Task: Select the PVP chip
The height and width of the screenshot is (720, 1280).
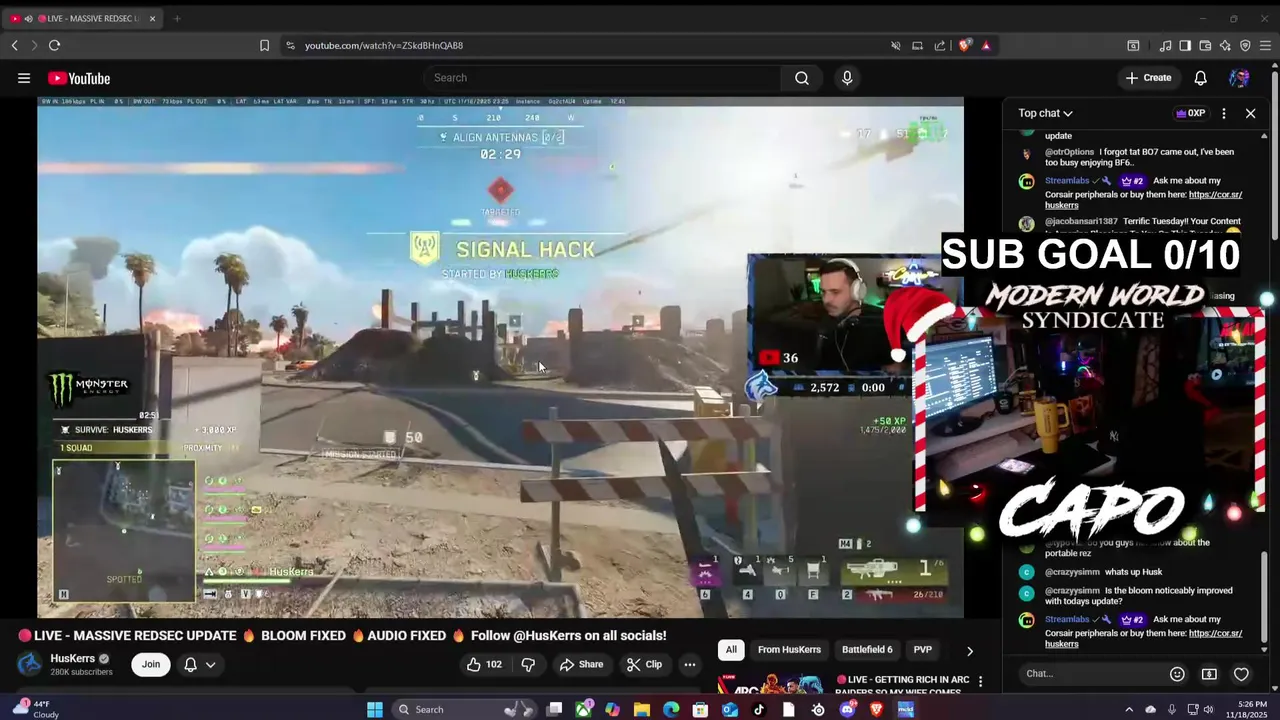Action: 922,650
